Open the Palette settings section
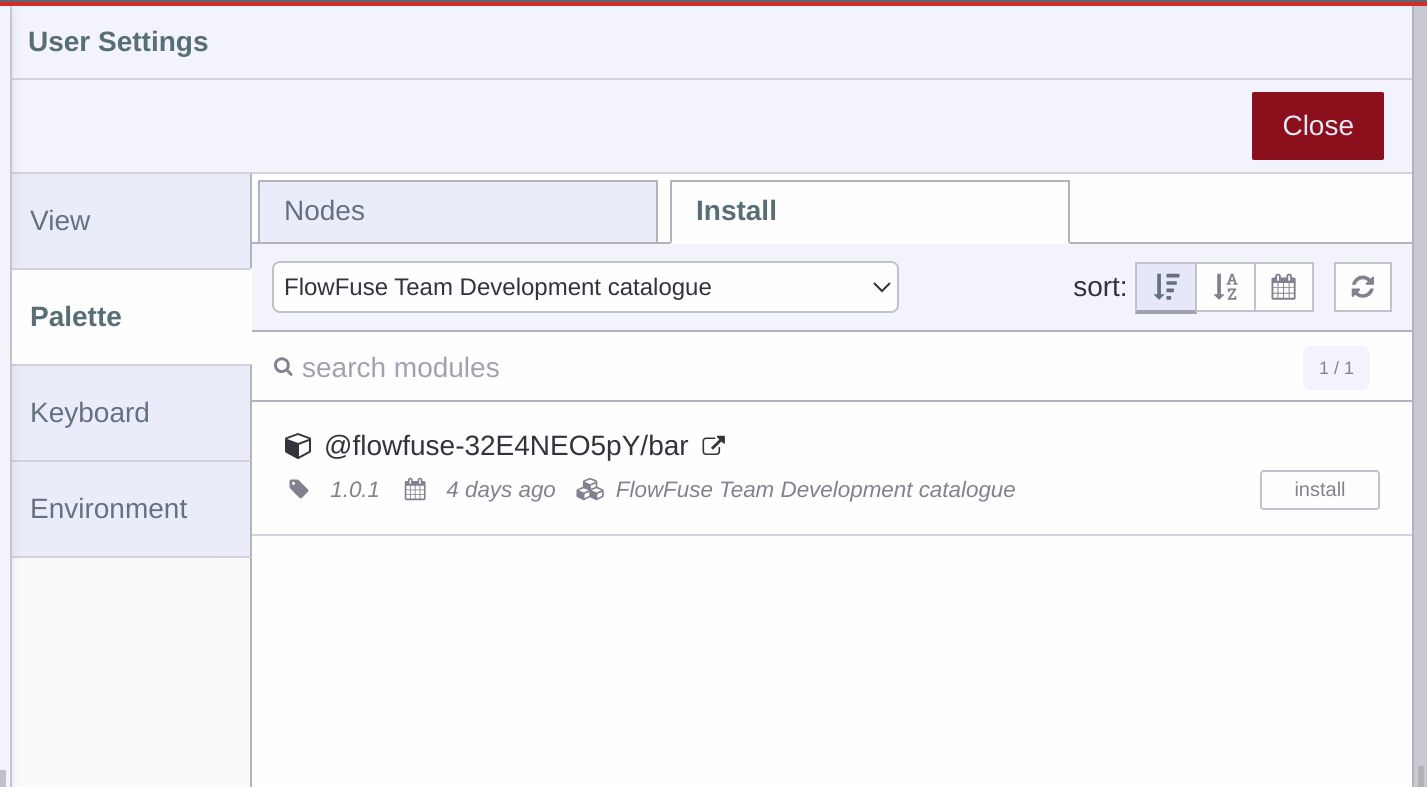Image resolution: width=1427 pixels, height=787 pixels. 76,317
